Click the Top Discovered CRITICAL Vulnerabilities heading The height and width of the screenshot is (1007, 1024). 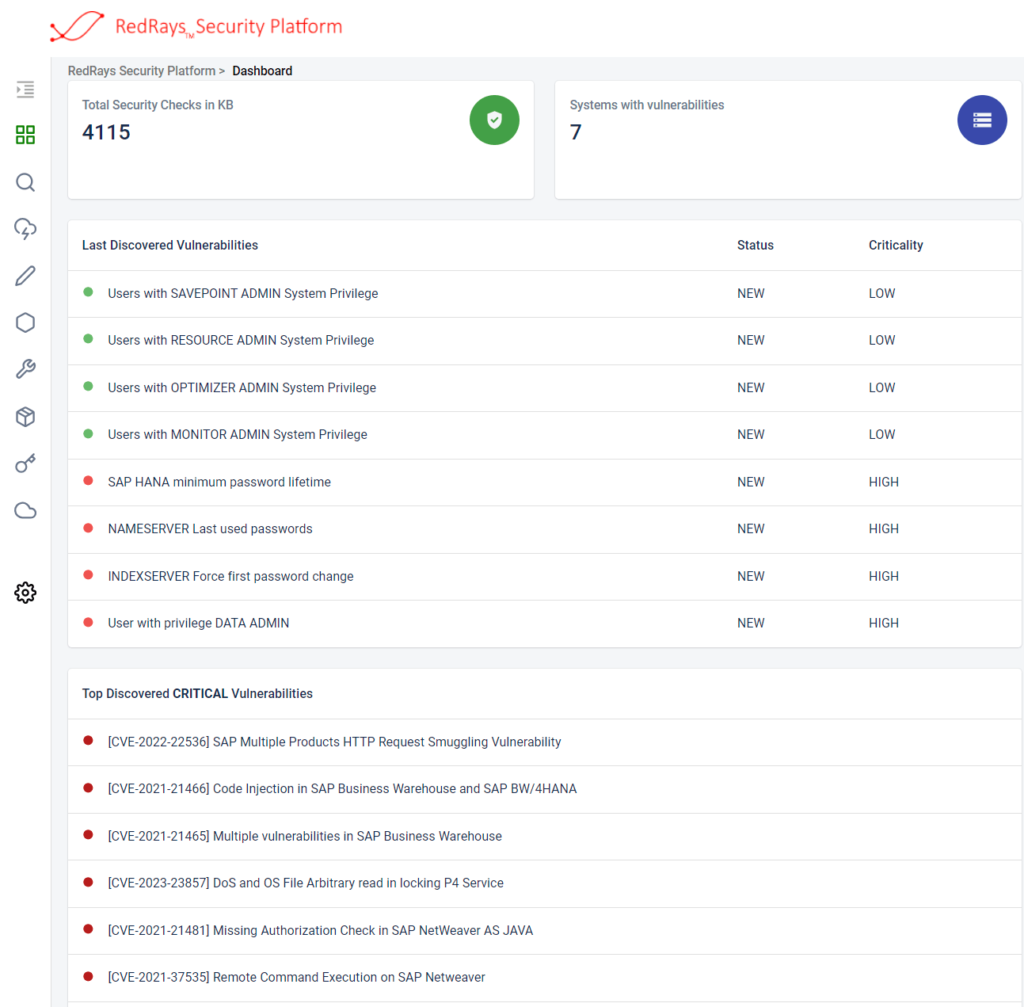[197, 694]
